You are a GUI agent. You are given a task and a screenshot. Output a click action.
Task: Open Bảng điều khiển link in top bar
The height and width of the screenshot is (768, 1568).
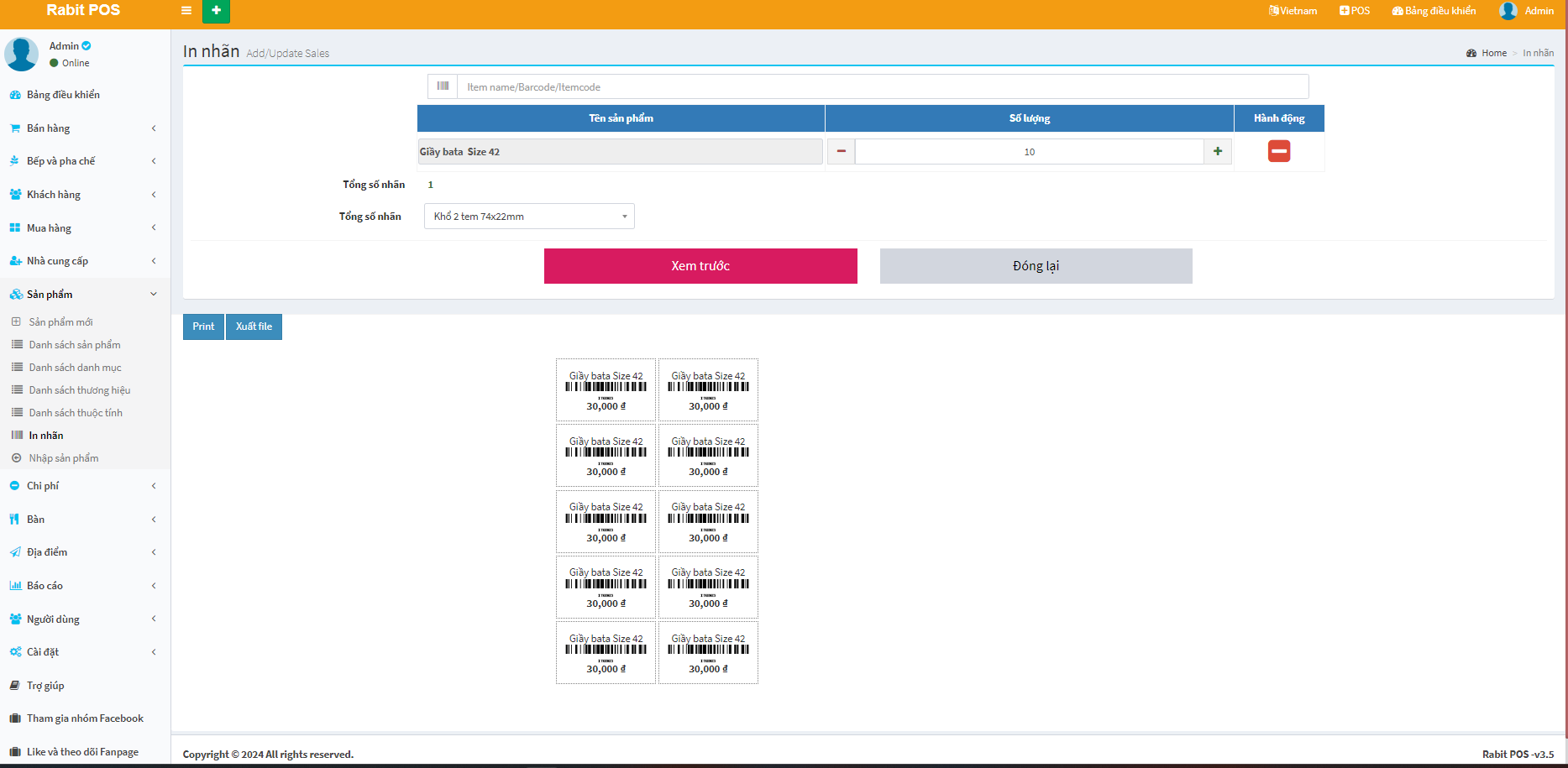(1434, 11)
